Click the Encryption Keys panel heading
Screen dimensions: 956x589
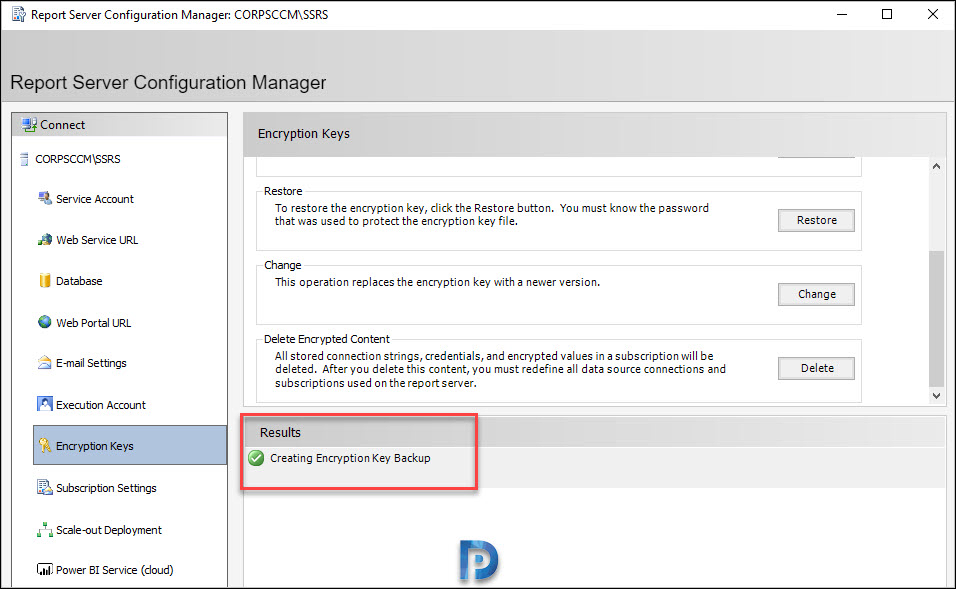(x=304, y=134)
